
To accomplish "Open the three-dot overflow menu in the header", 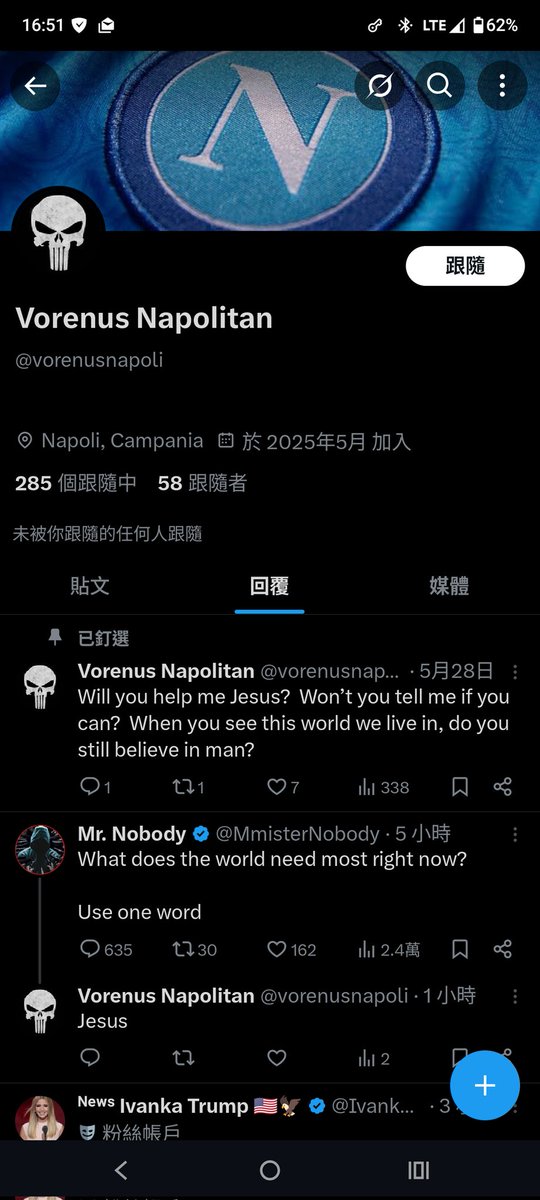I will tap(502, 86).
